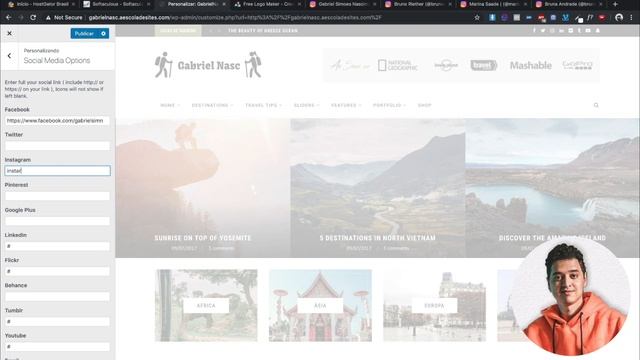Screen dimensions: 640x360
Task: Select the ASIA category thumbnail
Action: [320, 305]
